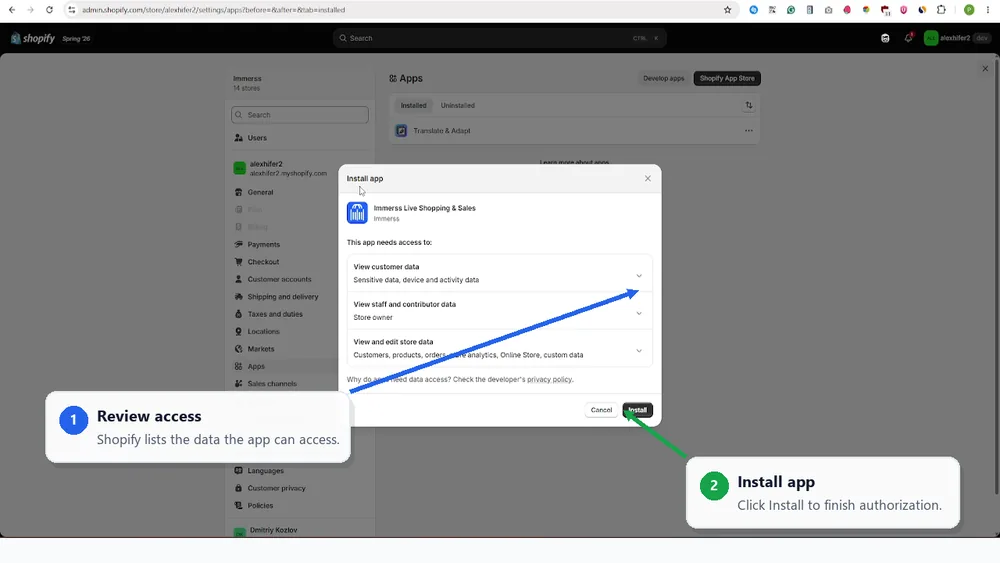Expand View and edit store data

[x=500, y=348]
